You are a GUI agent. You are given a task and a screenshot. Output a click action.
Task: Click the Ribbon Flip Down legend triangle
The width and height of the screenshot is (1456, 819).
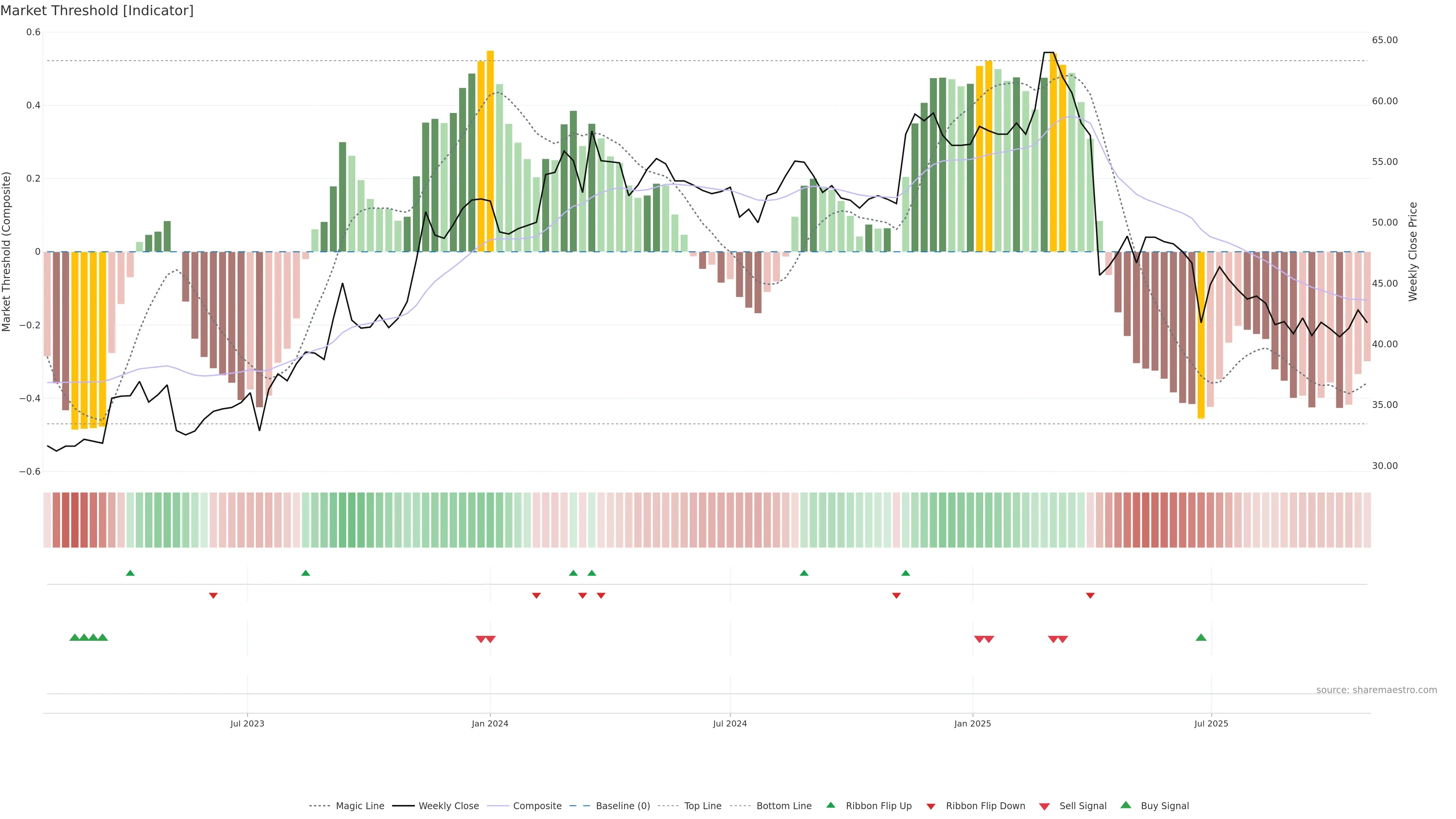point(931,806)
